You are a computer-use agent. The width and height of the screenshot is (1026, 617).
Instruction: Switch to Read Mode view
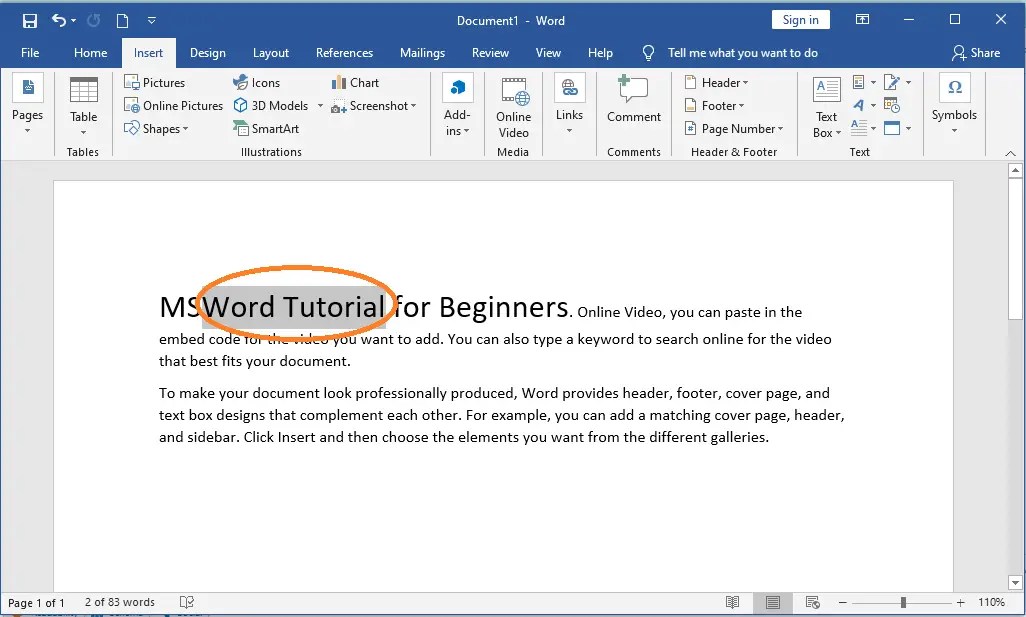(x=733, y=602)
